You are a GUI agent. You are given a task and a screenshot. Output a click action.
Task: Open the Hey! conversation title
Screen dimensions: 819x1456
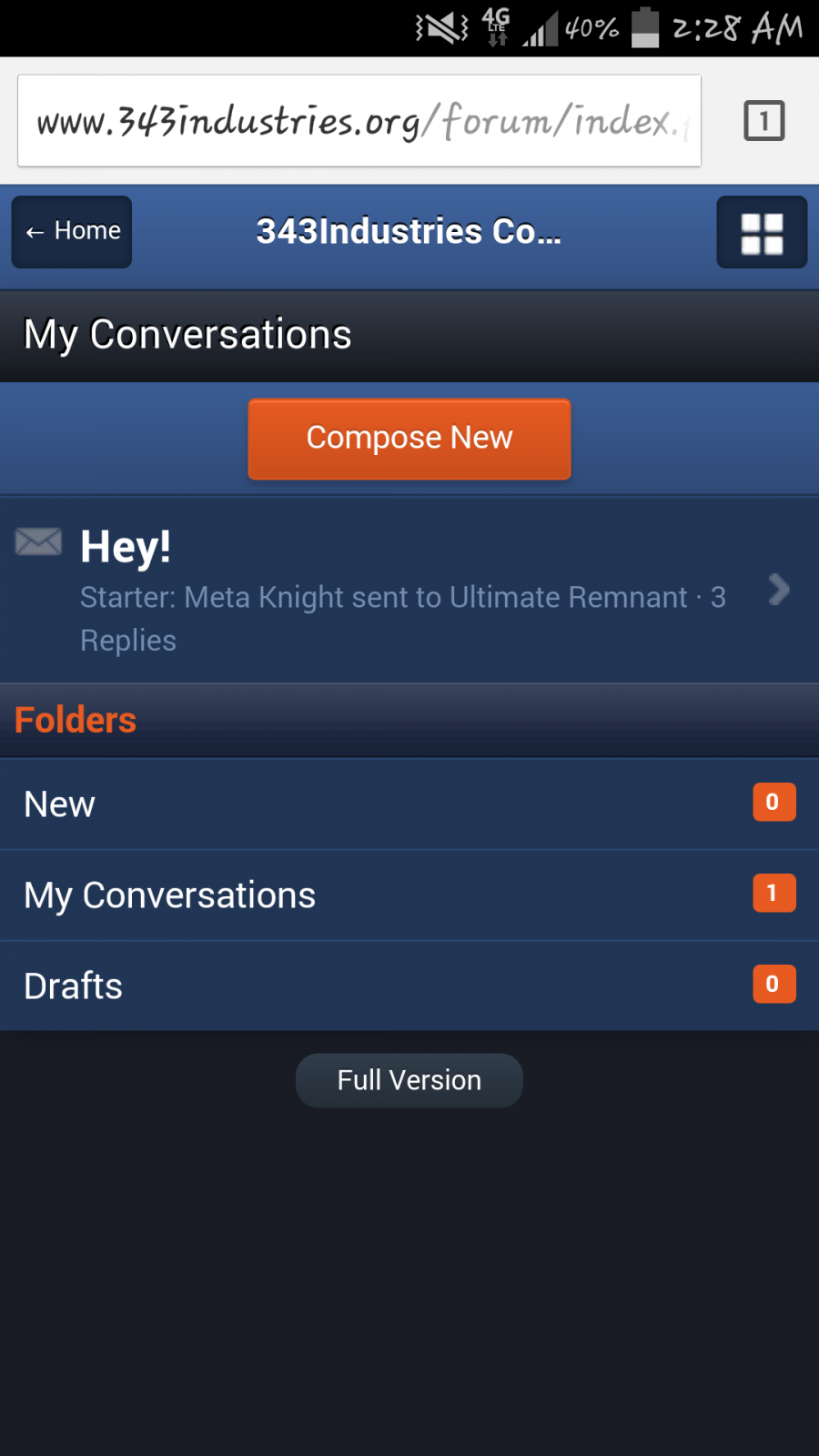[126, 548]
